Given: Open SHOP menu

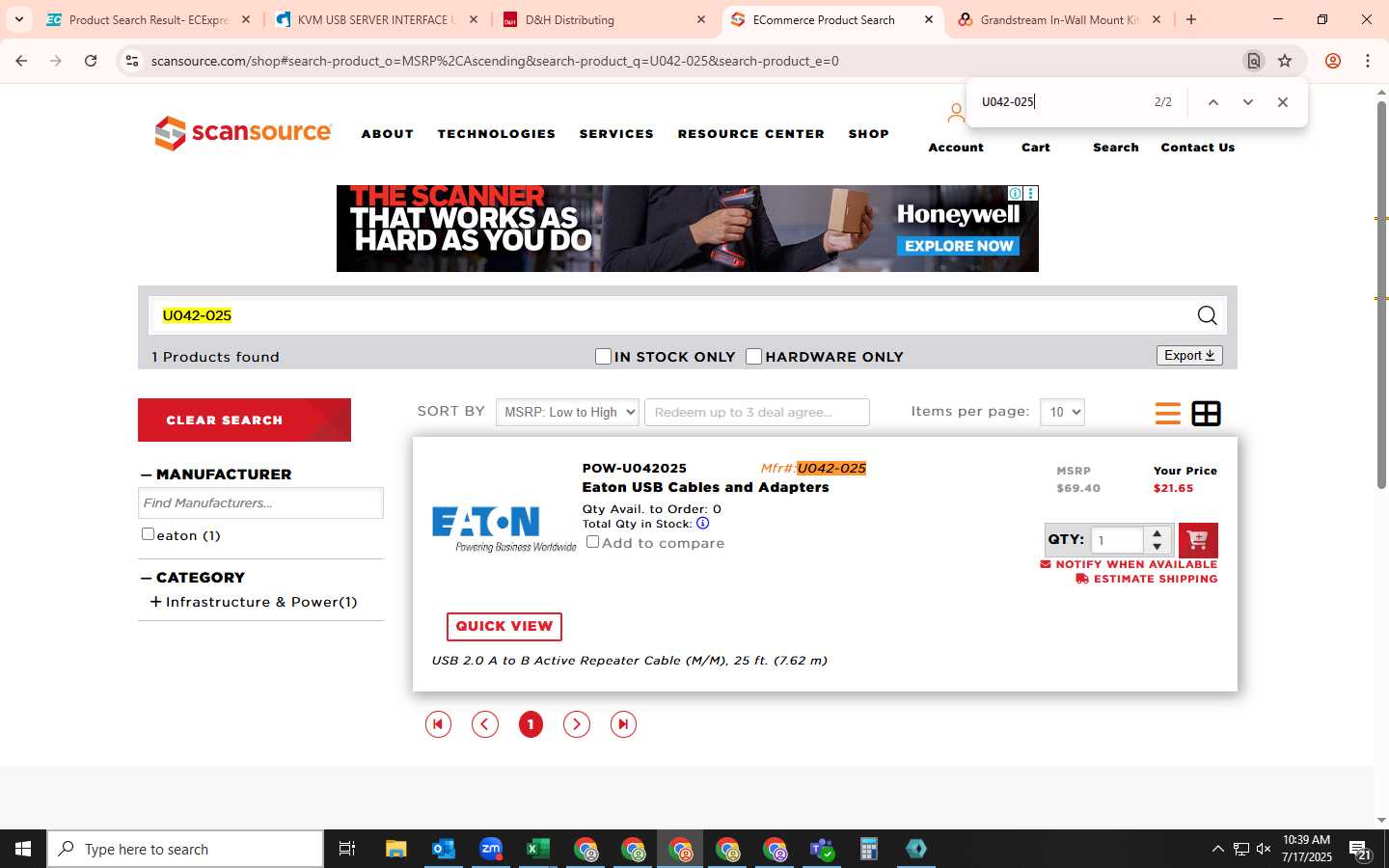Looking at the screenshot, I should pos(869,134).
